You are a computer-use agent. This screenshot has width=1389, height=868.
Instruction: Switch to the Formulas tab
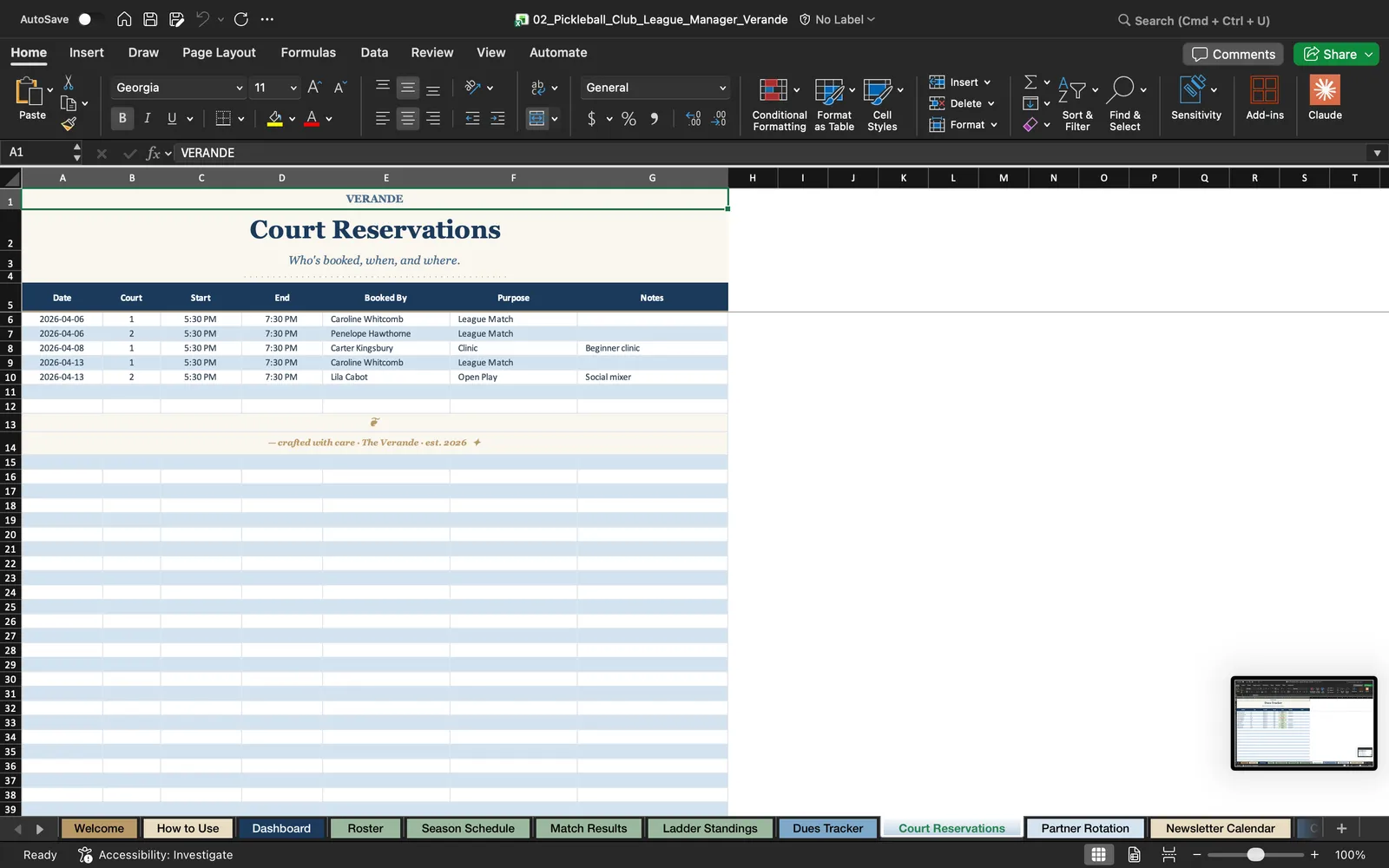308,52
